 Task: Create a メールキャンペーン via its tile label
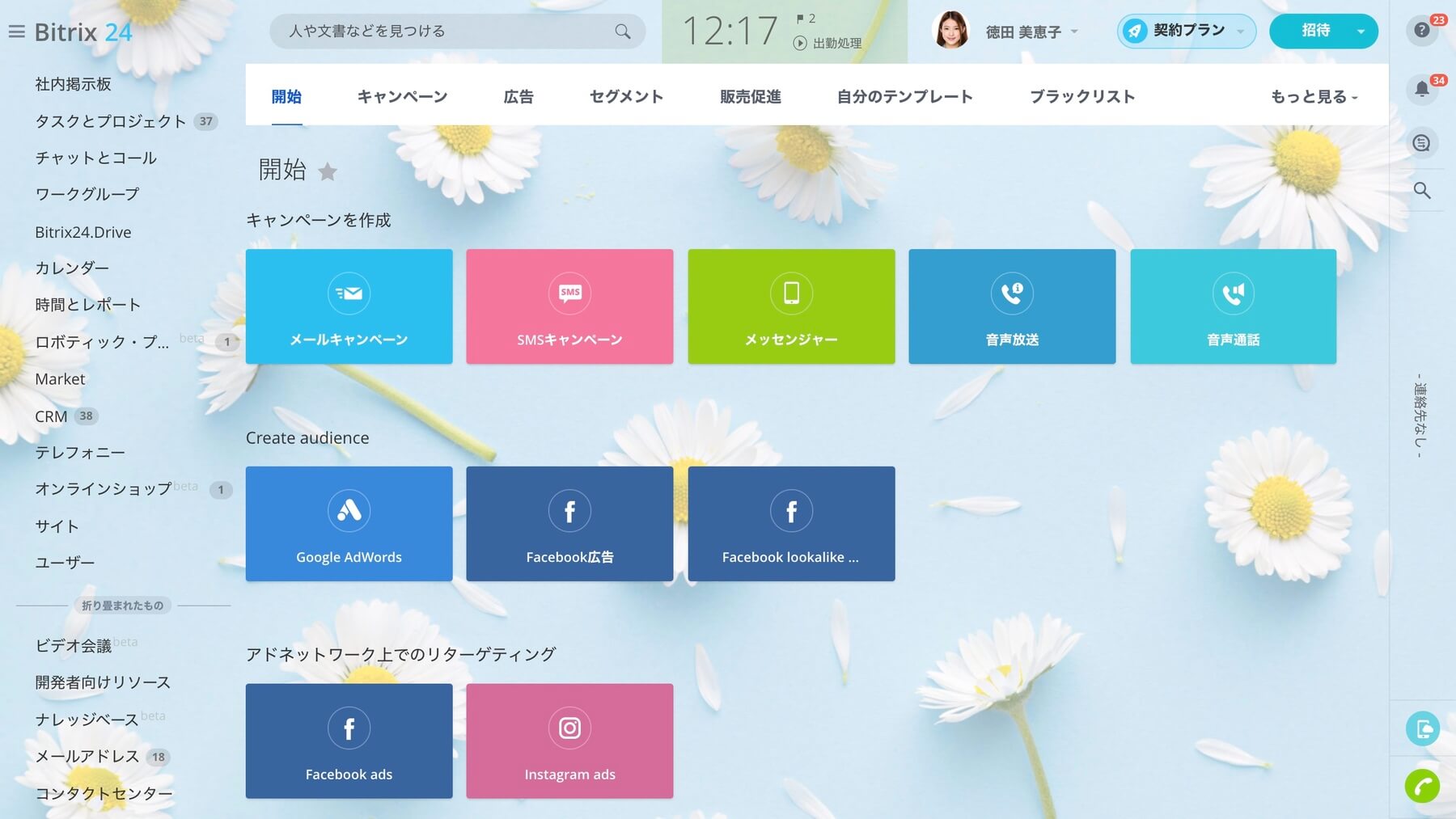pos(349,340)
